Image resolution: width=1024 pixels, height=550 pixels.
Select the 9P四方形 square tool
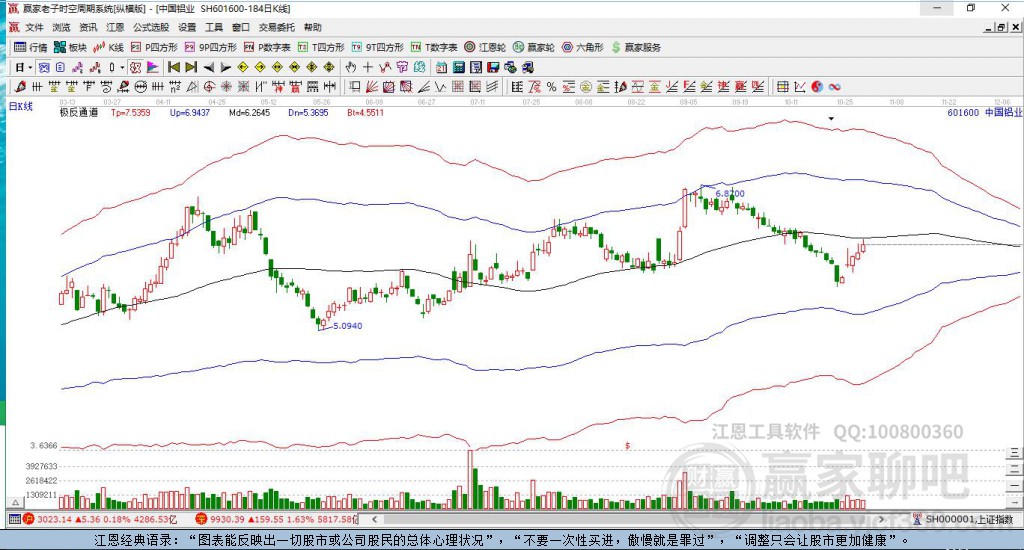[x=210, y=47]
